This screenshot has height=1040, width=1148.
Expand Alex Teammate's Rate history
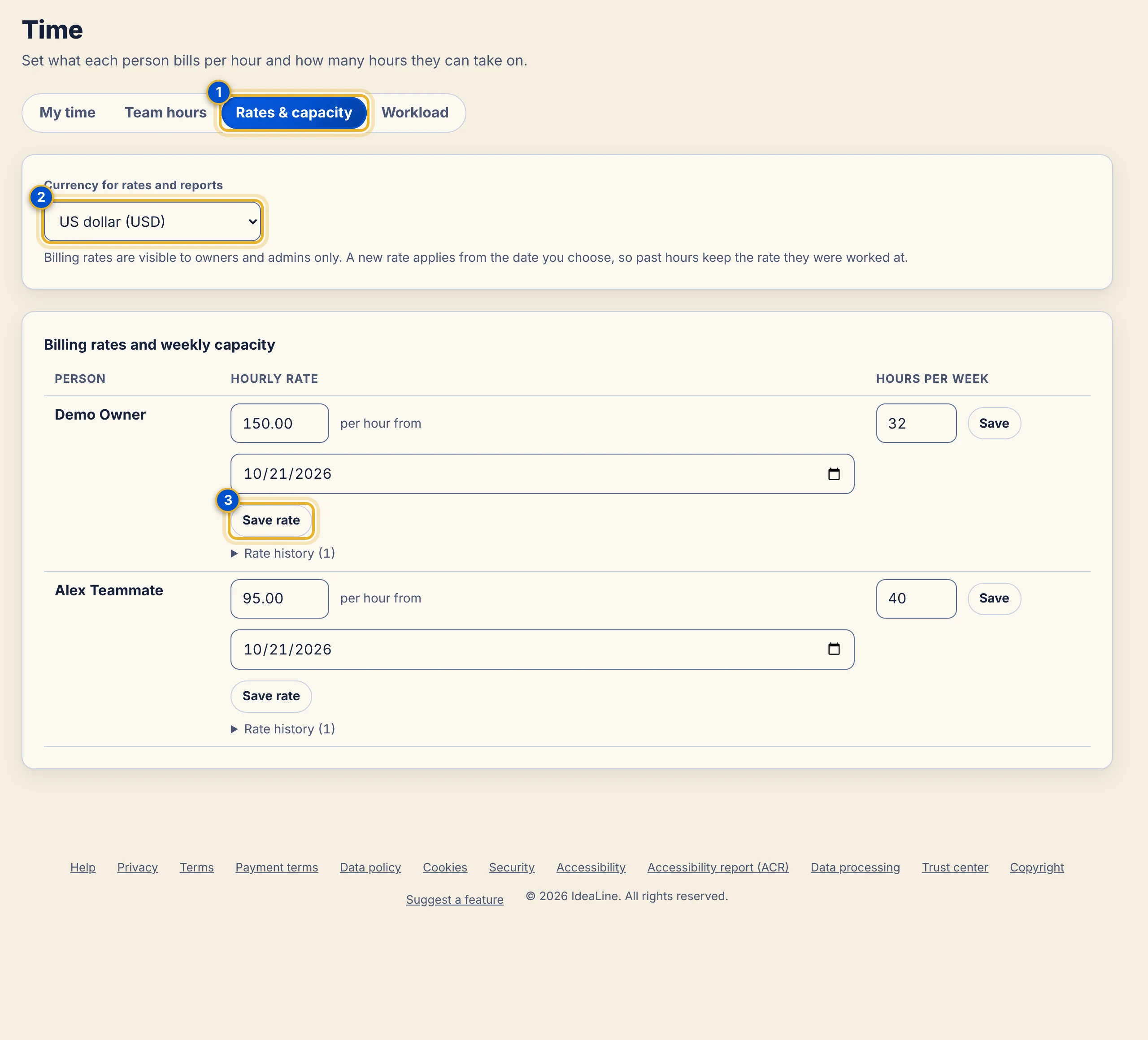tap(283, 729)
